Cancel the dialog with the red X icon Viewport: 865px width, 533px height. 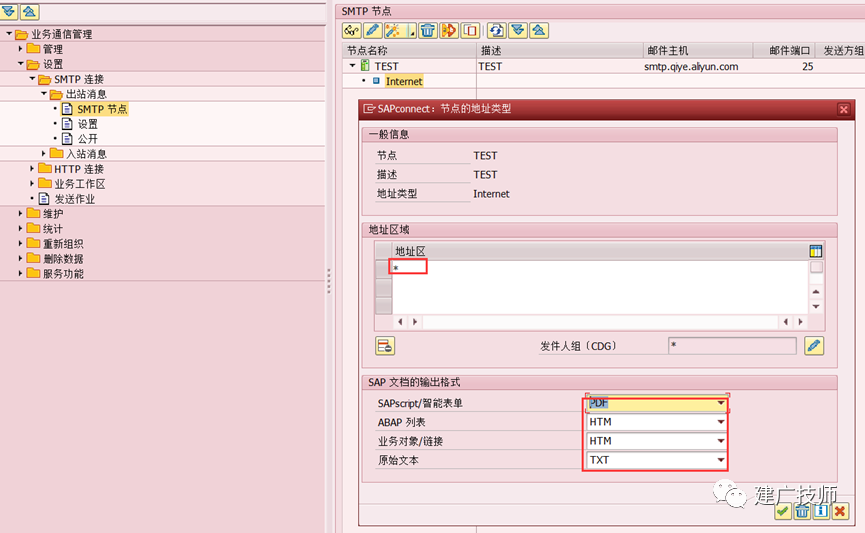(x=840, y=511)
